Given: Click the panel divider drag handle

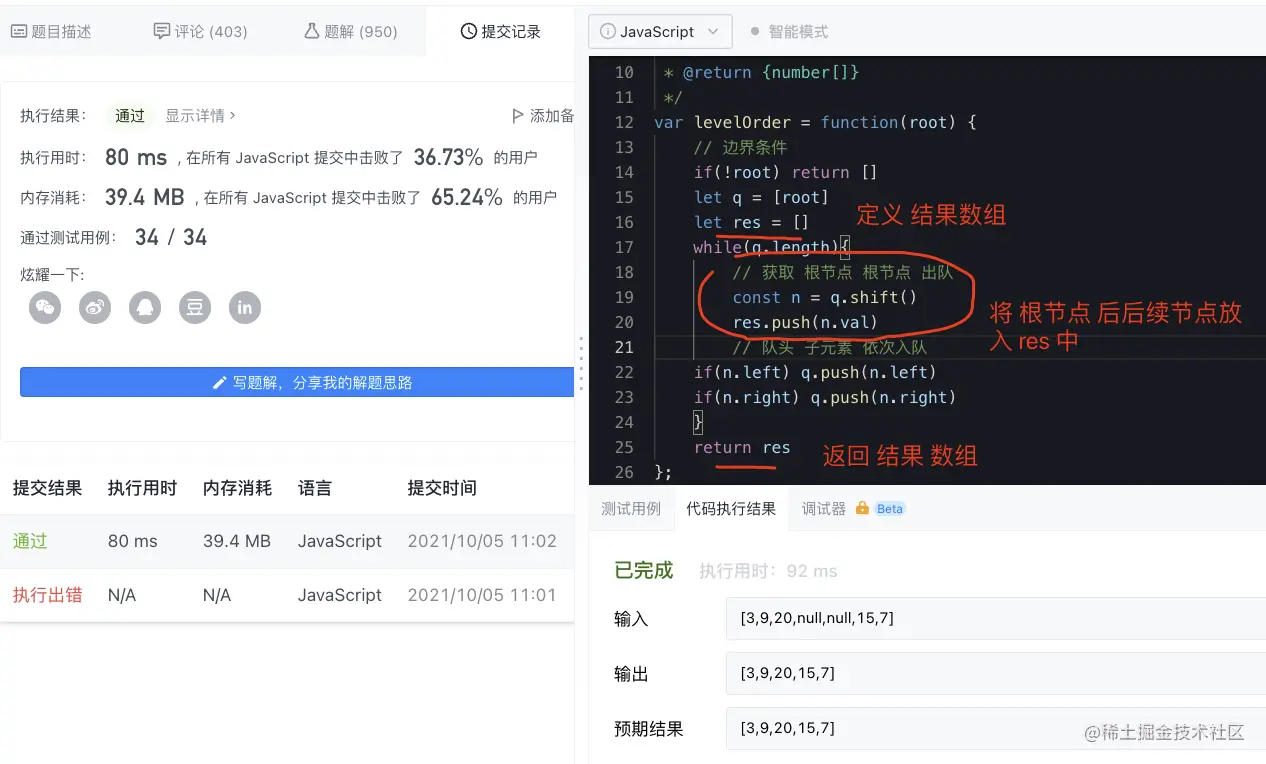Looking at the screenshot, I should click(x=581, y=366).
